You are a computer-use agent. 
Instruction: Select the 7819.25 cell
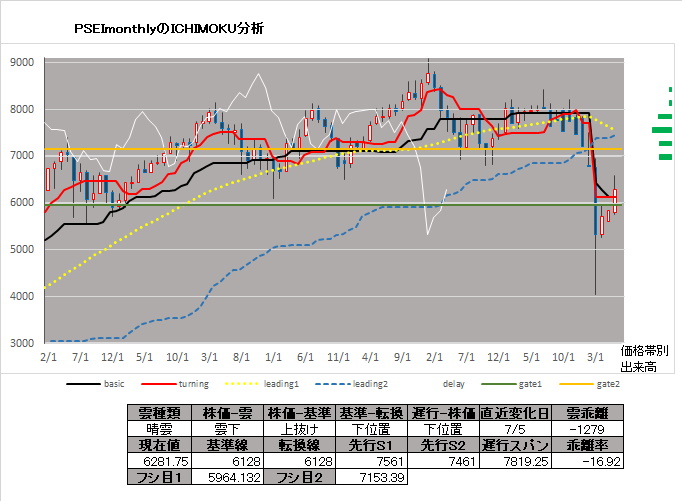[x=515, y=461]
